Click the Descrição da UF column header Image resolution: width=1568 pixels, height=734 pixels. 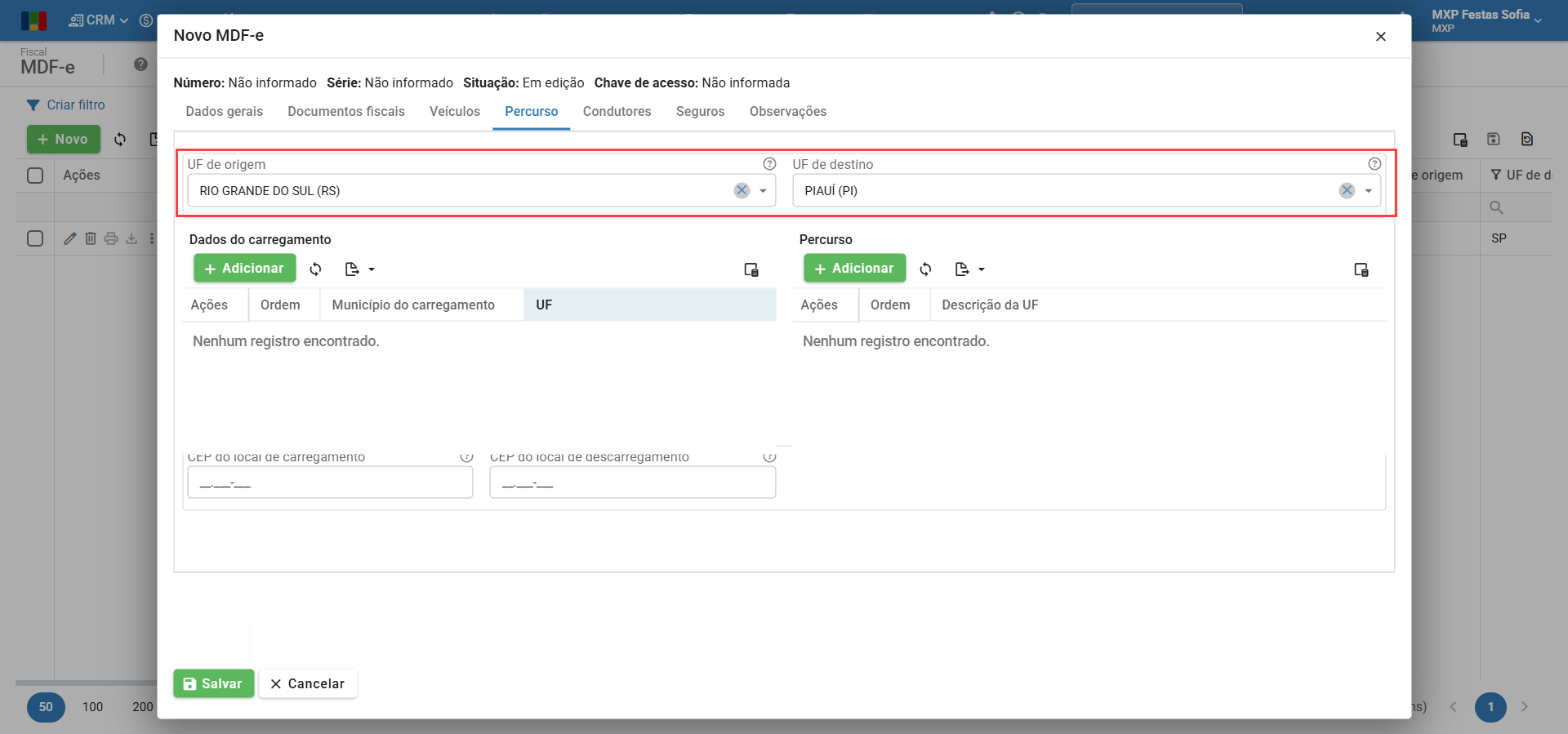coord(1158,305)
